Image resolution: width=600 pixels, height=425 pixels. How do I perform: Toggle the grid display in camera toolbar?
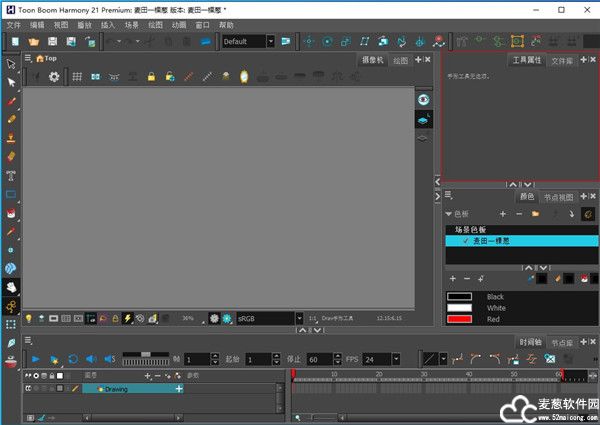(76, 76)
